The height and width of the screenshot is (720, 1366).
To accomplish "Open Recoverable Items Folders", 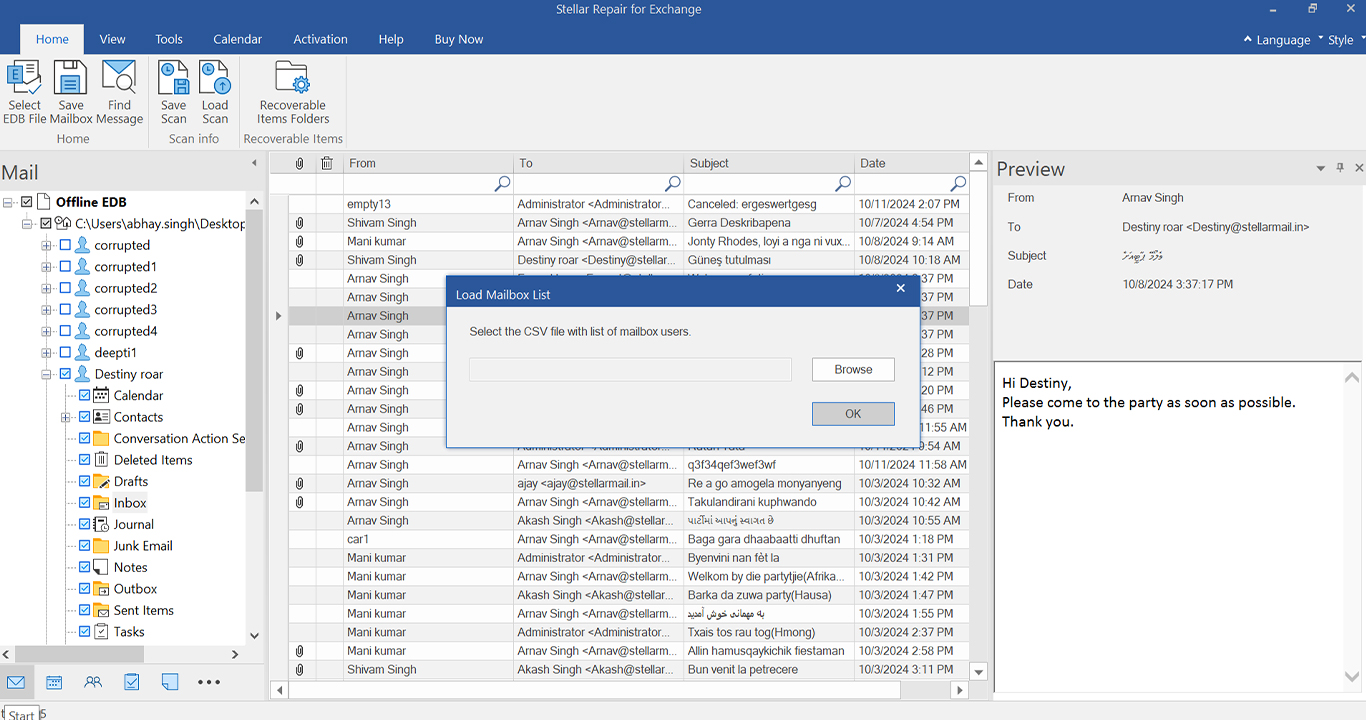I will coord(293,92).
